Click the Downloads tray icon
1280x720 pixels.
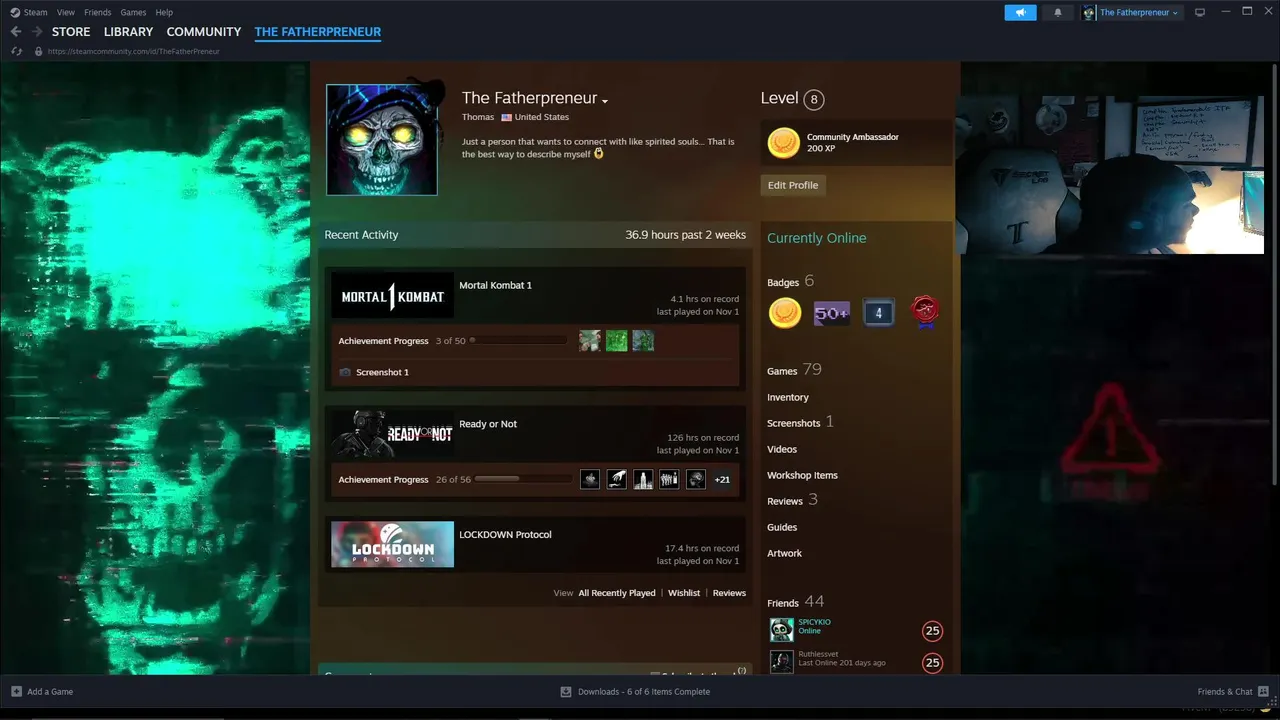pyautogui.click(x=566, y=691)
